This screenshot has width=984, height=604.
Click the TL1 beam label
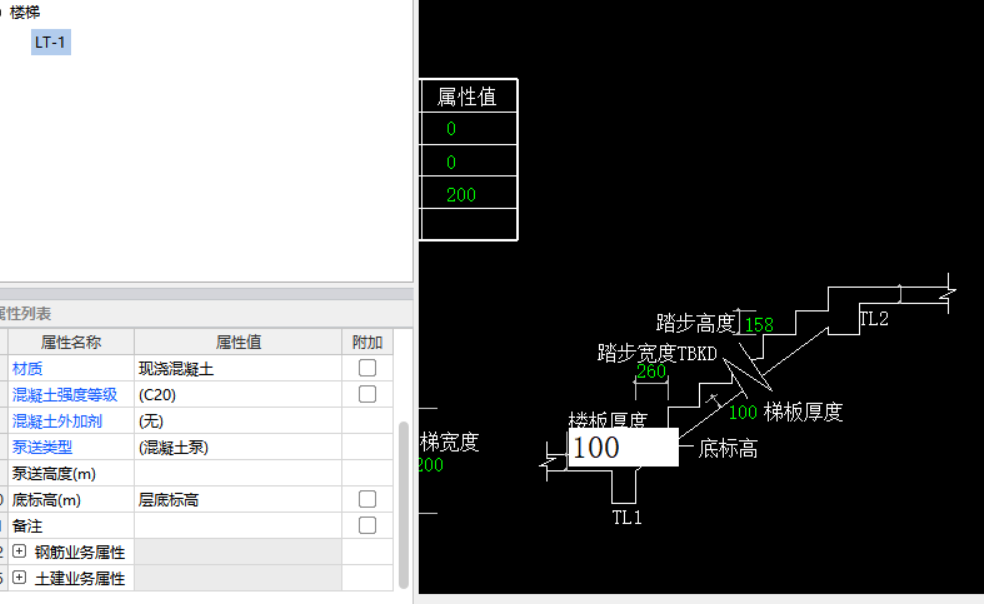627,518
